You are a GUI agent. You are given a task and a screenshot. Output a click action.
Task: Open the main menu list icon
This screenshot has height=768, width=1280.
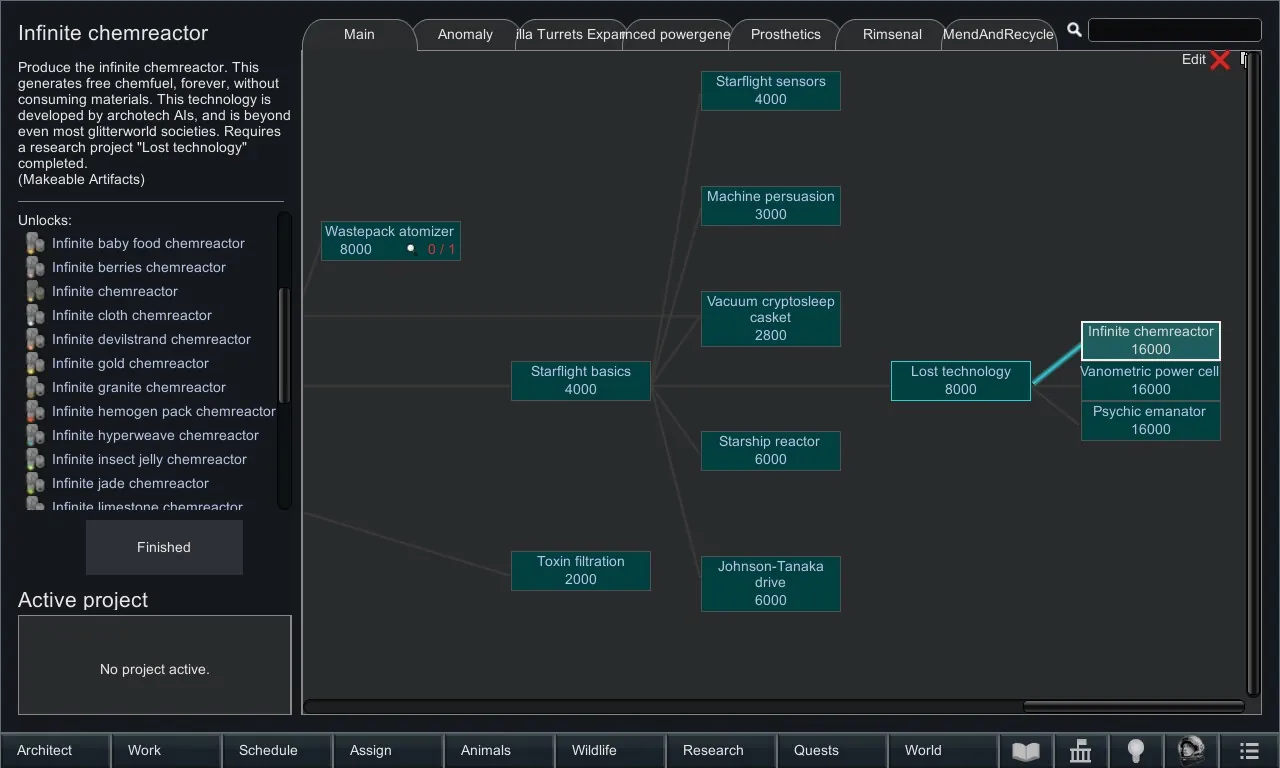click(x=1249, y=751)
